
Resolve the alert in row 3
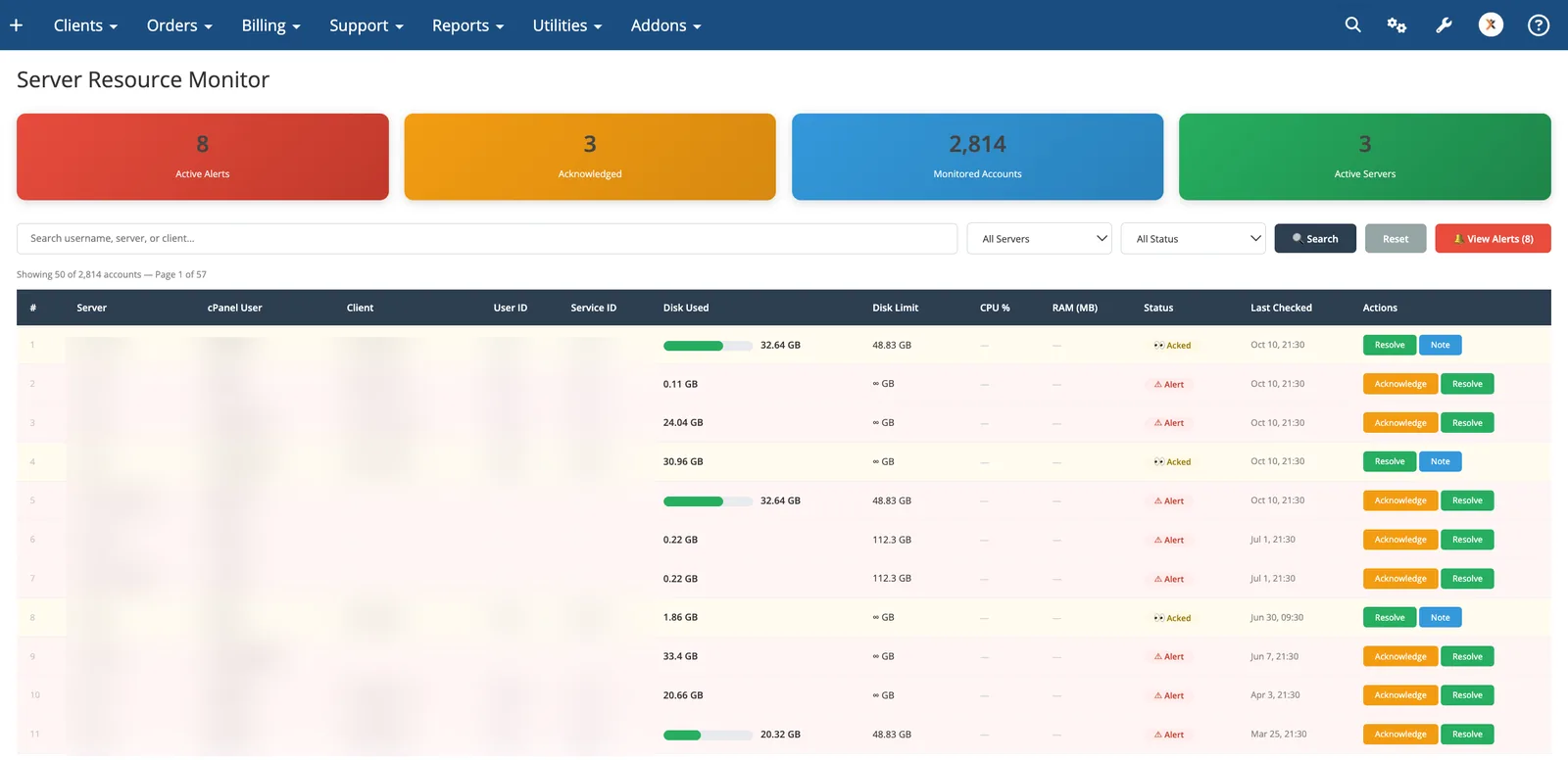pyautogui.click(x=1467, y=423)
